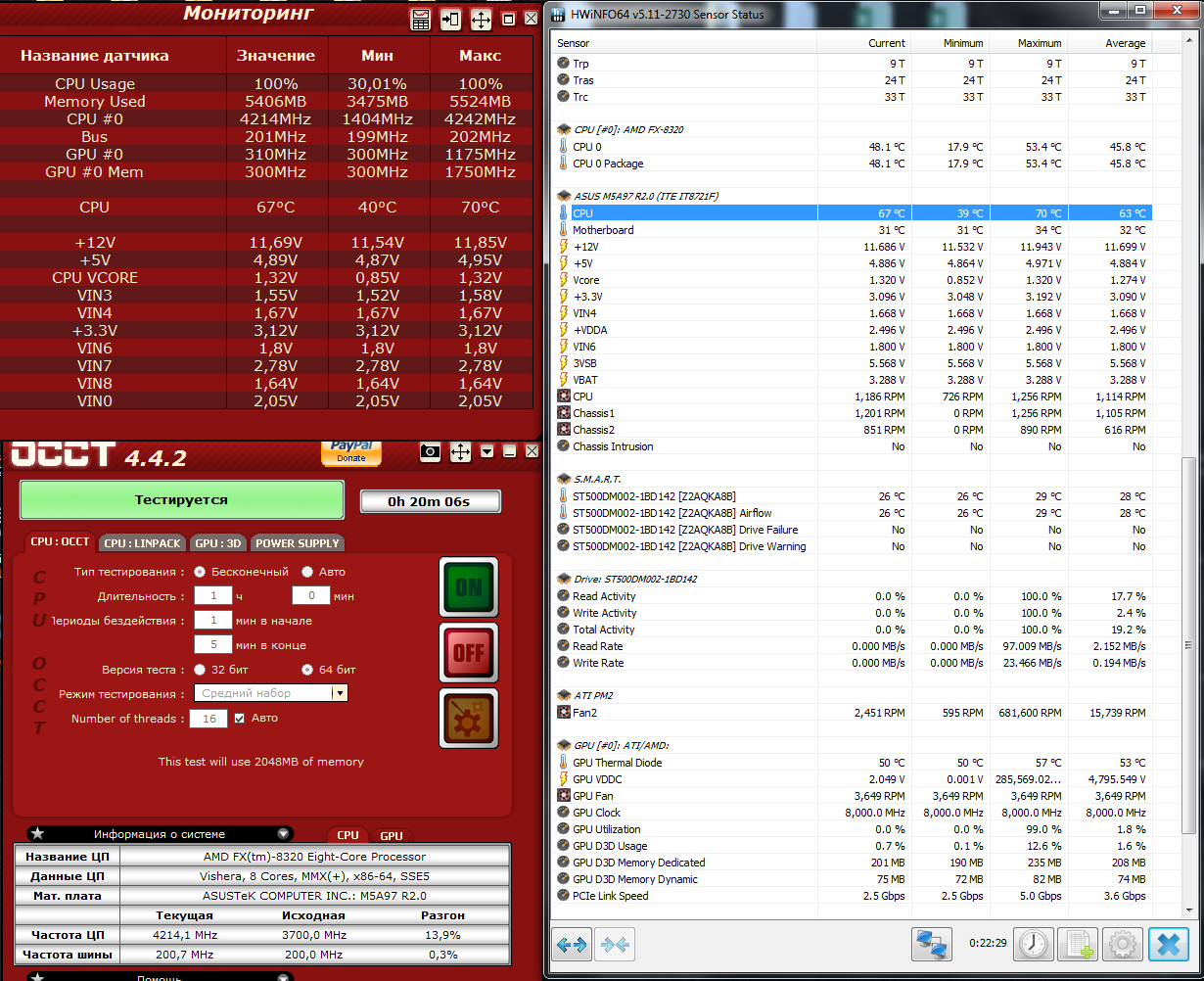Viewport: 1204px width, 981px height.
Task: Close sensors with HWiNFO blue X button
Action: click(1168, 945)
